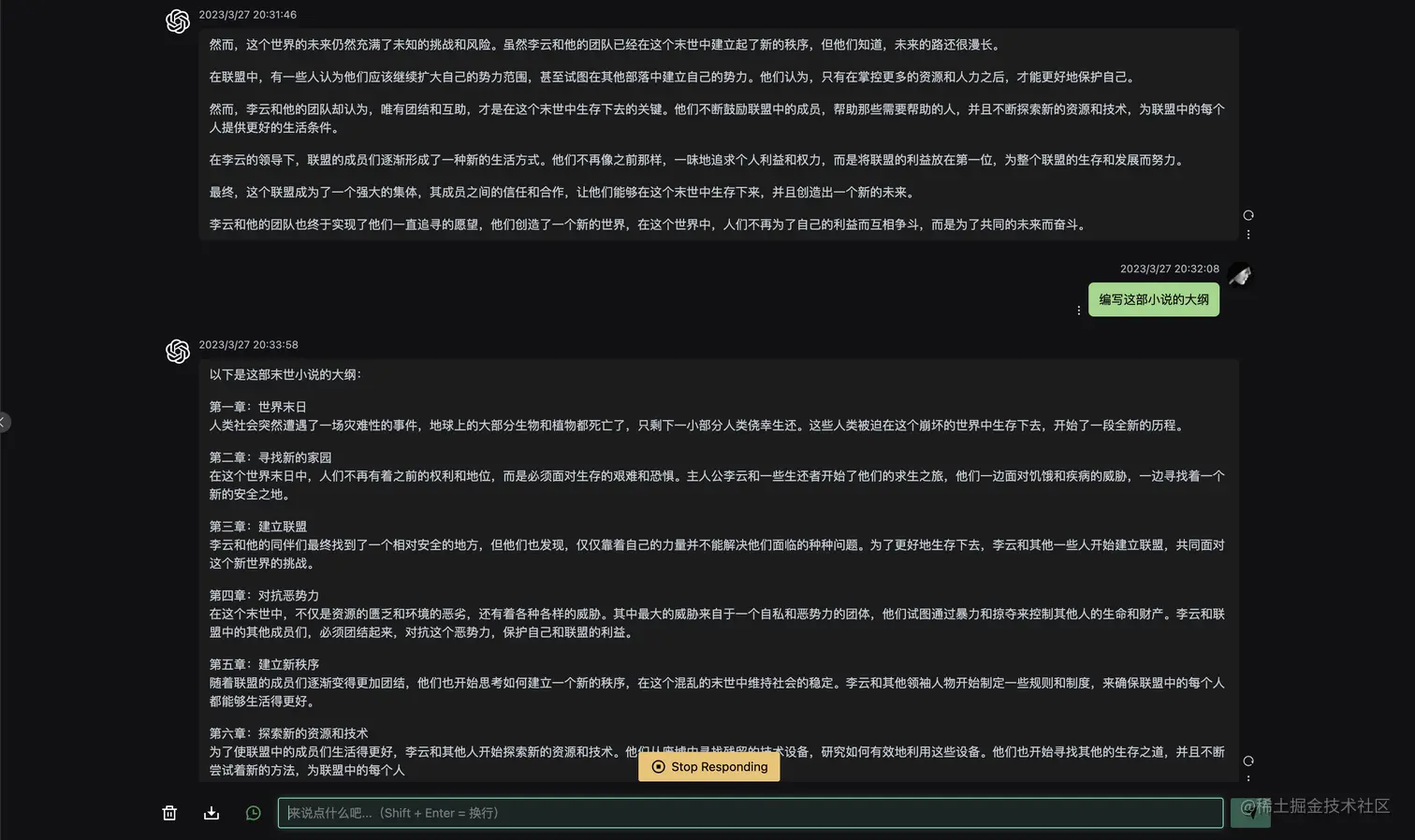Open the three-dot menu on the first assistant message

pos(1248,235)
